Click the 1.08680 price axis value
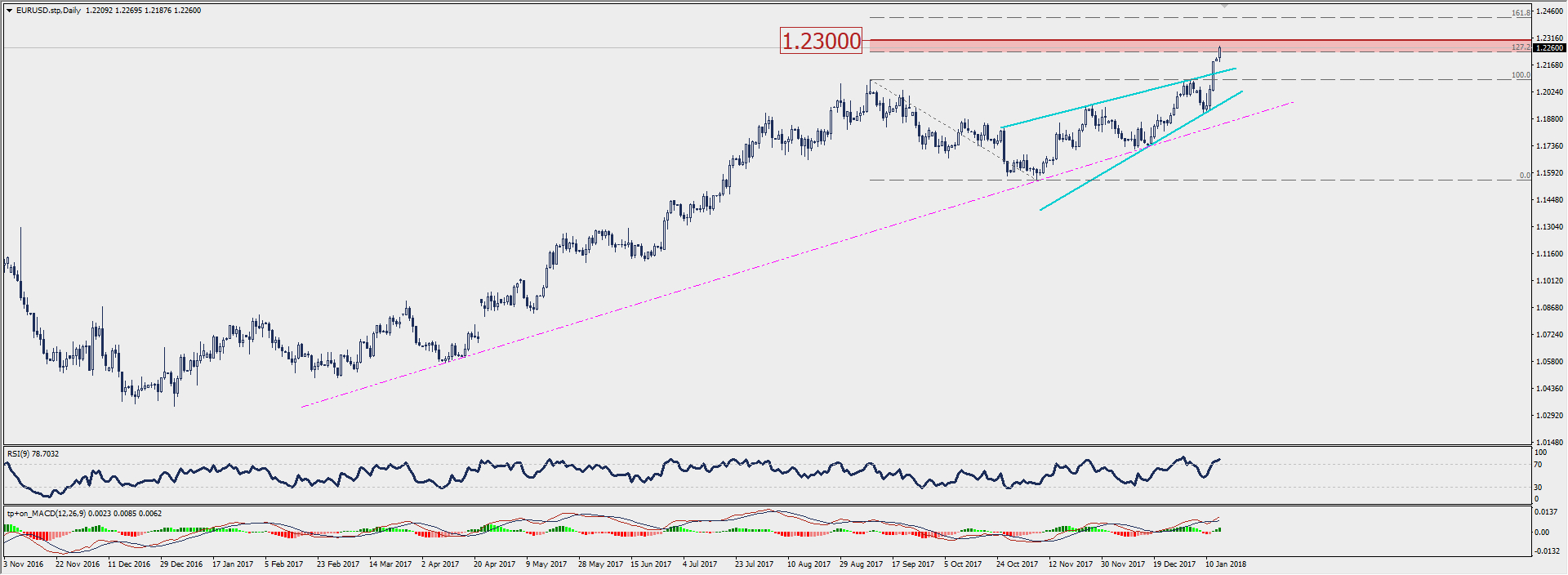 click(x=1550, y=308)
